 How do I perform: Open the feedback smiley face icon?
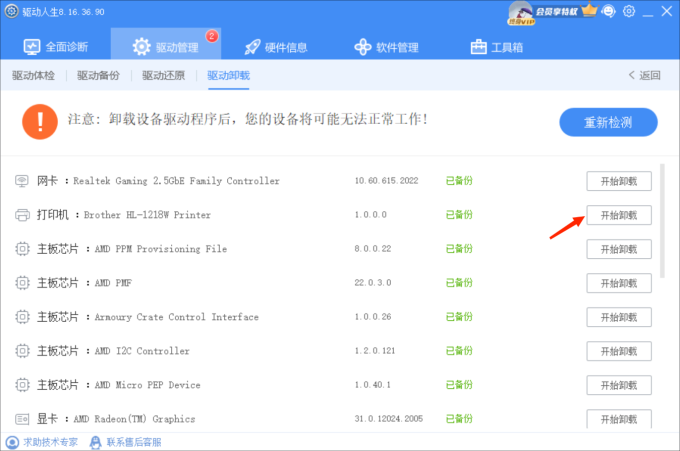(609, 11)
